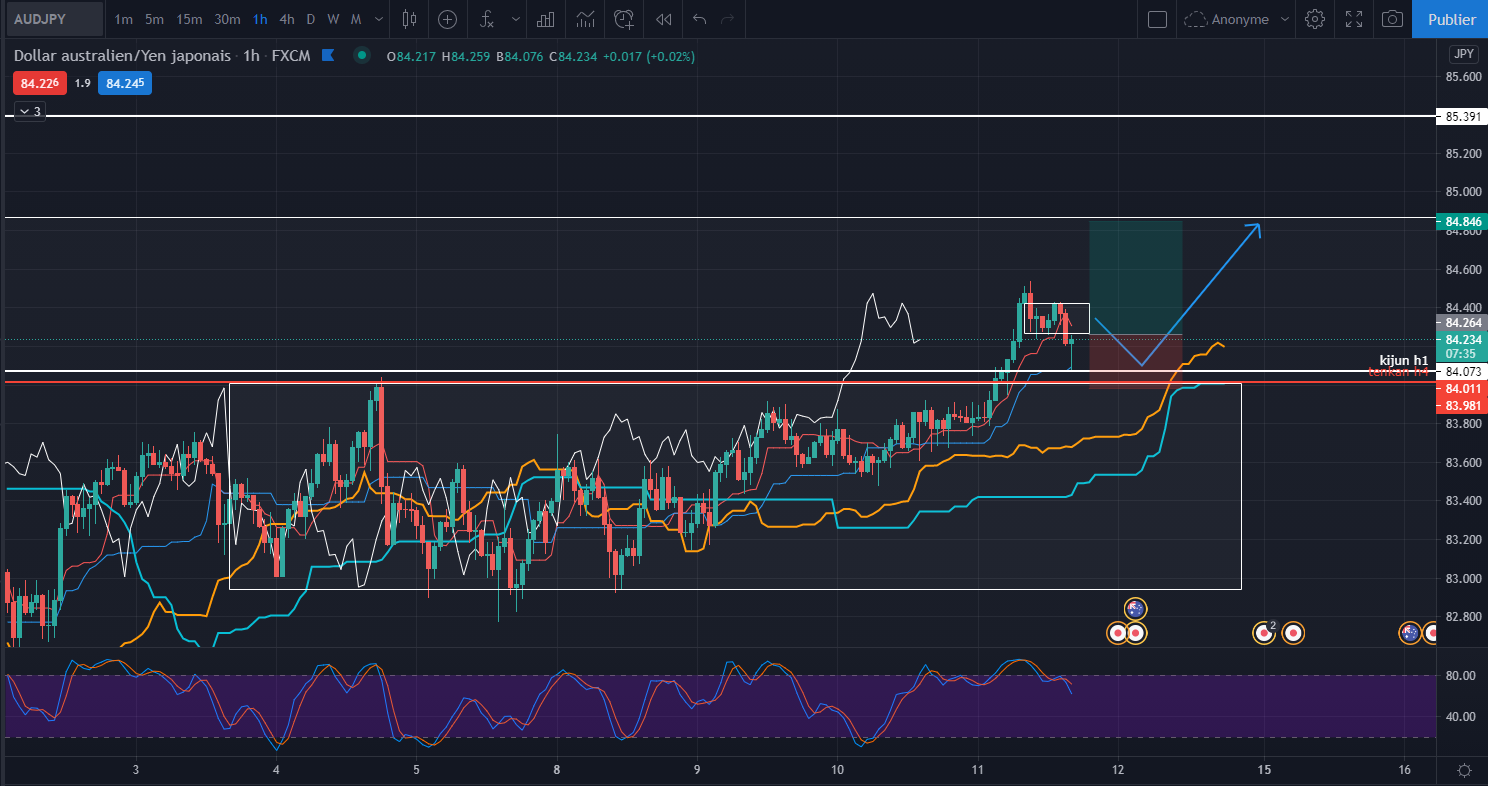
Task: Open the Japan event badged with 2
Action: (1265, 632)
